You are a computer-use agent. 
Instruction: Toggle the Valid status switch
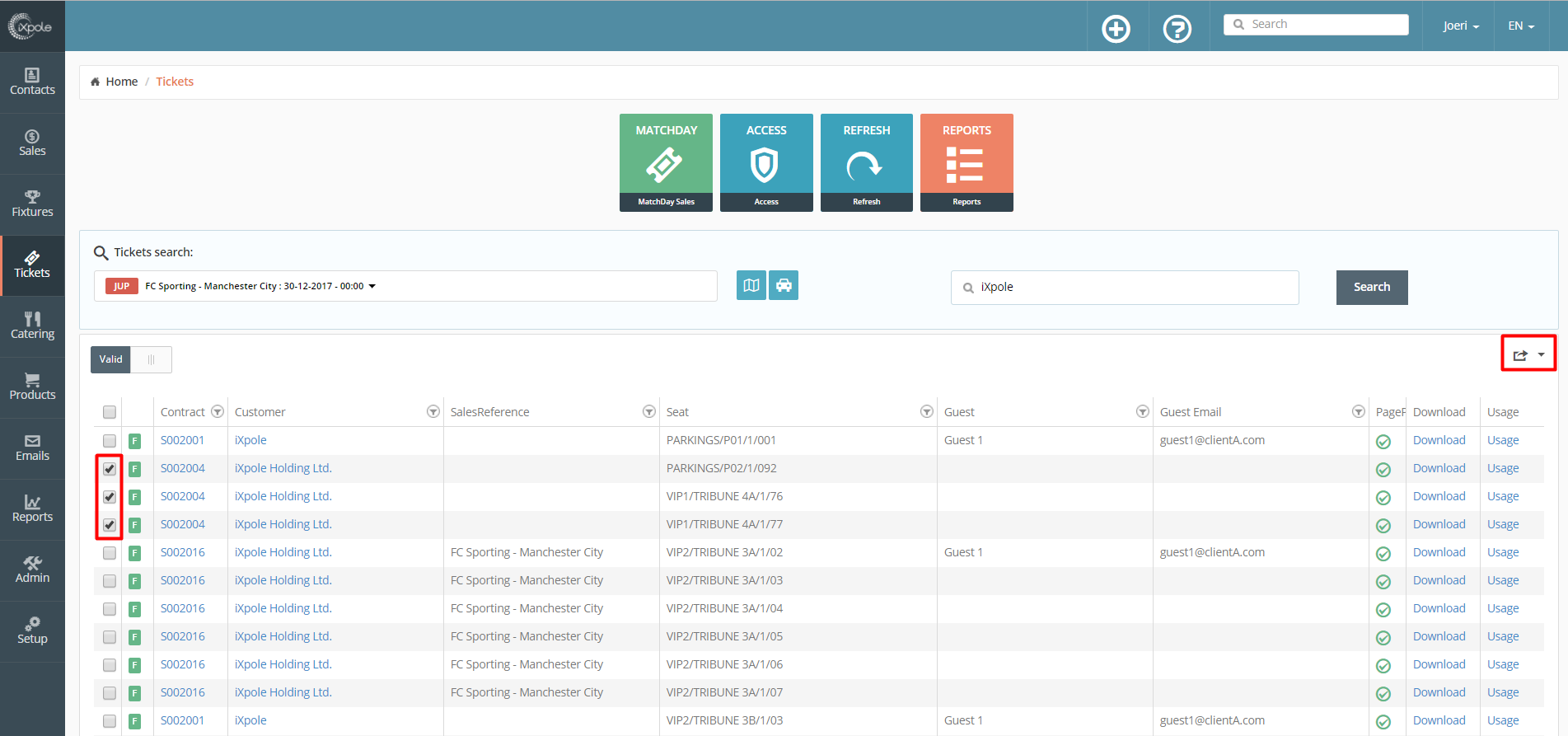131,359
